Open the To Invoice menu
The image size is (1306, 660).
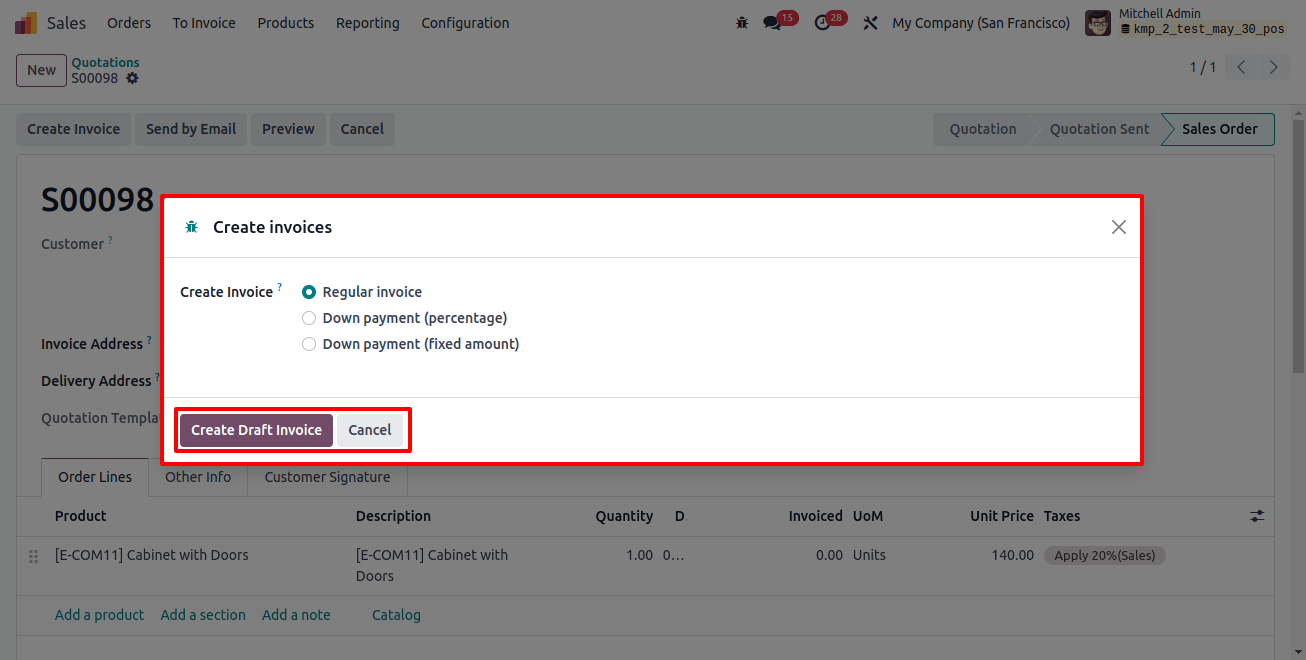pyautogui.click(x=204, y=23)
